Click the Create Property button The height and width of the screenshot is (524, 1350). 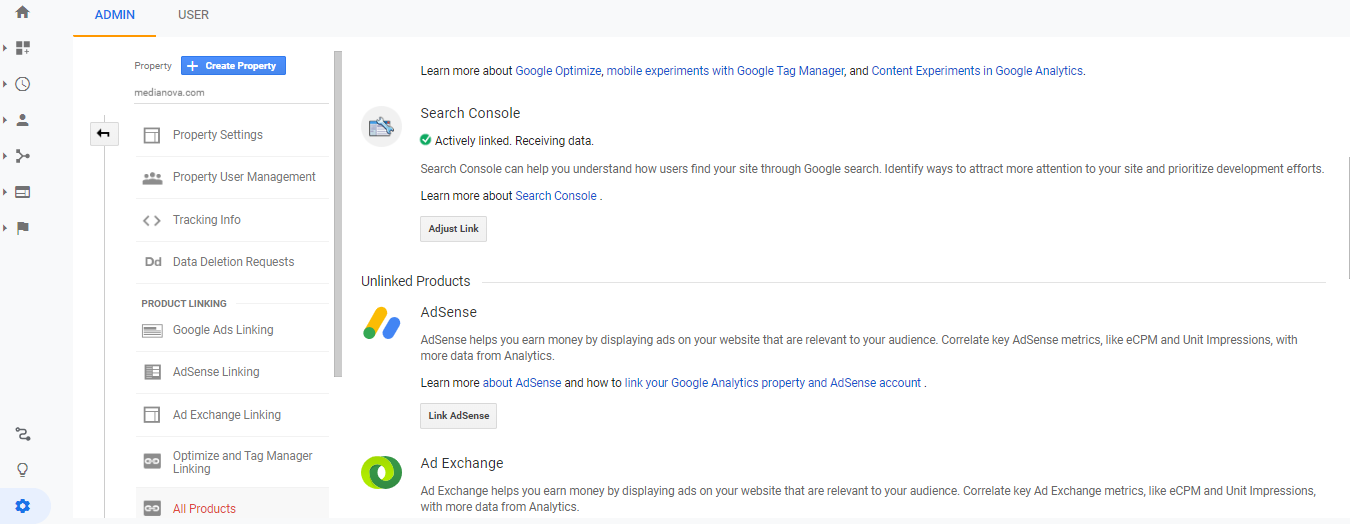pyautogui.click(x=234, y=66)
